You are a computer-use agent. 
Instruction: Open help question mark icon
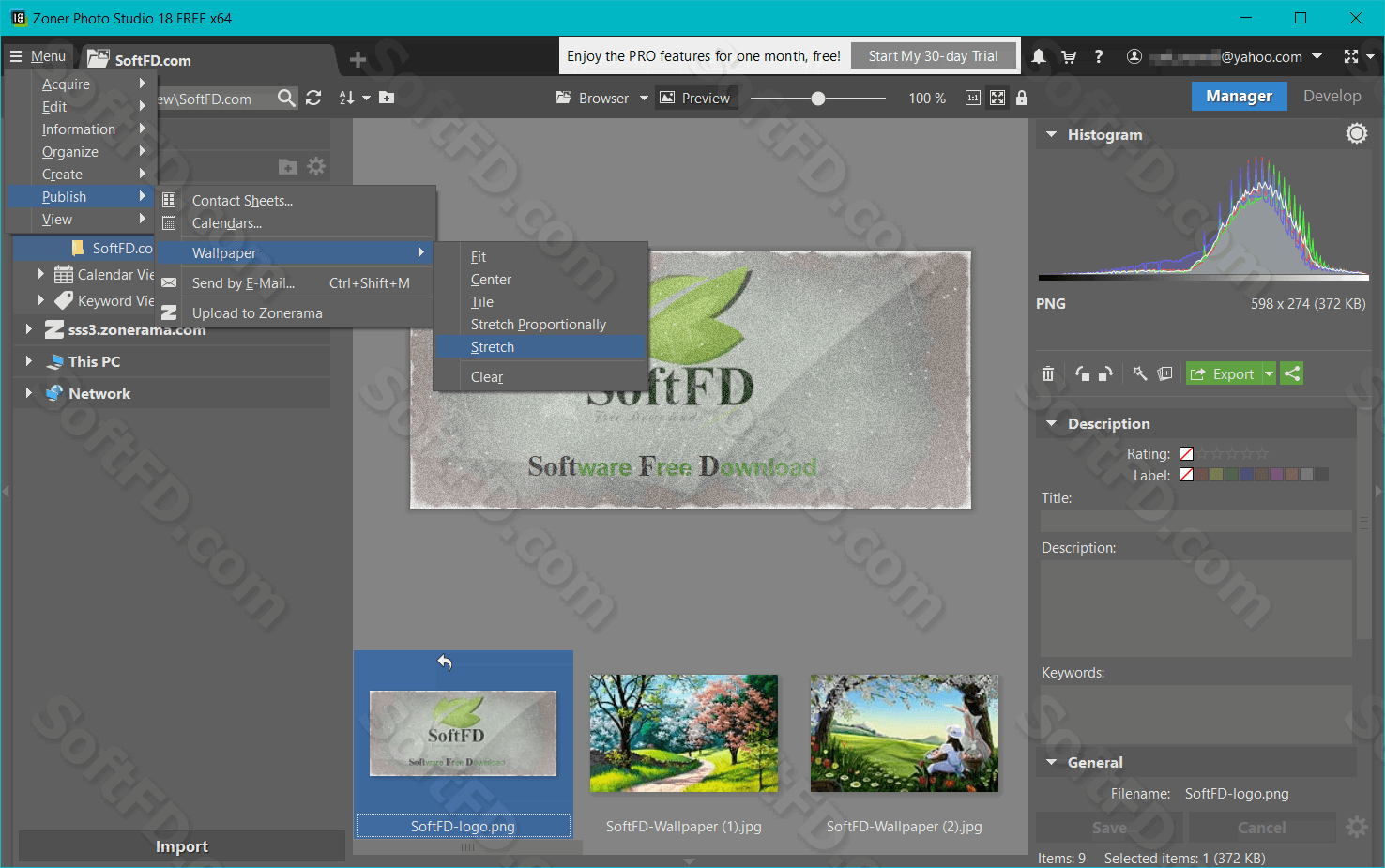[1099, 56]
